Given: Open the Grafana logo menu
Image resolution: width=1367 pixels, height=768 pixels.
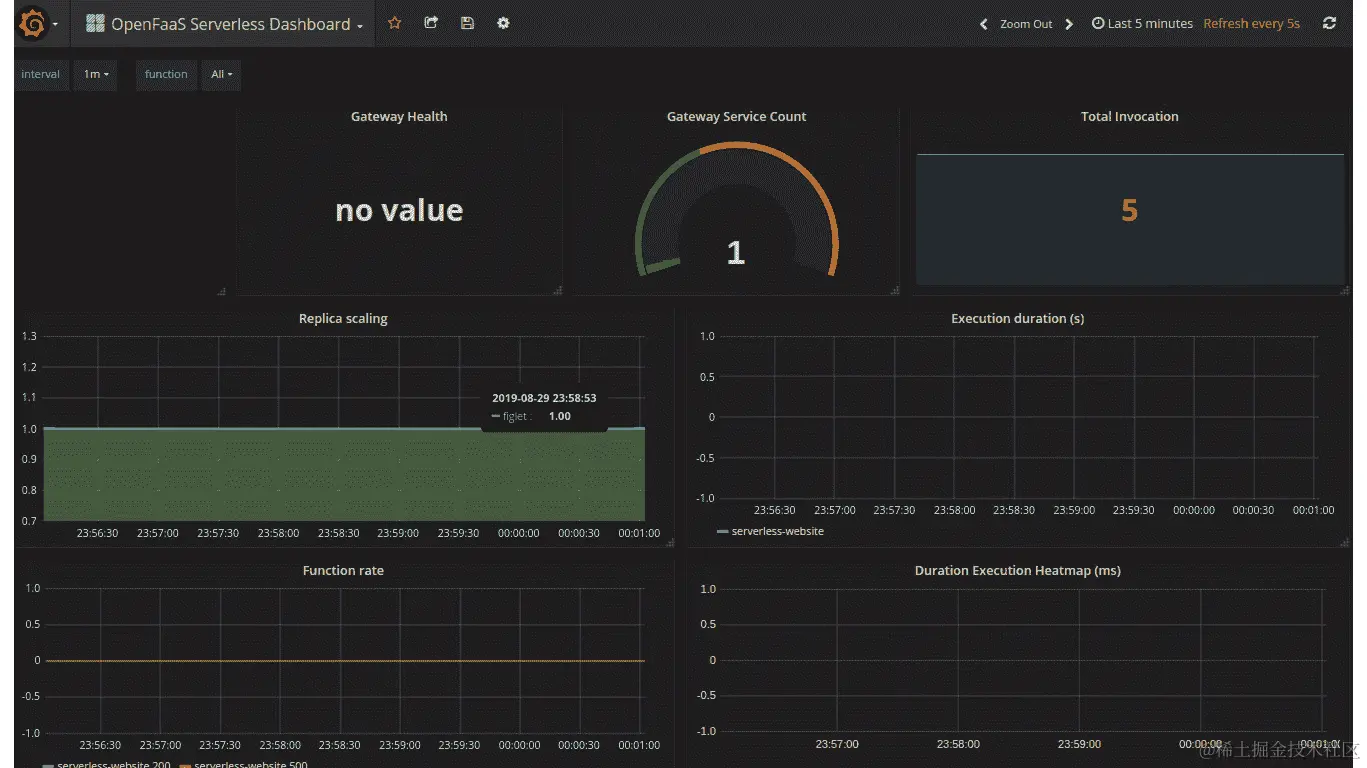Looking at the screenshot, I should [x=29, y=23].
